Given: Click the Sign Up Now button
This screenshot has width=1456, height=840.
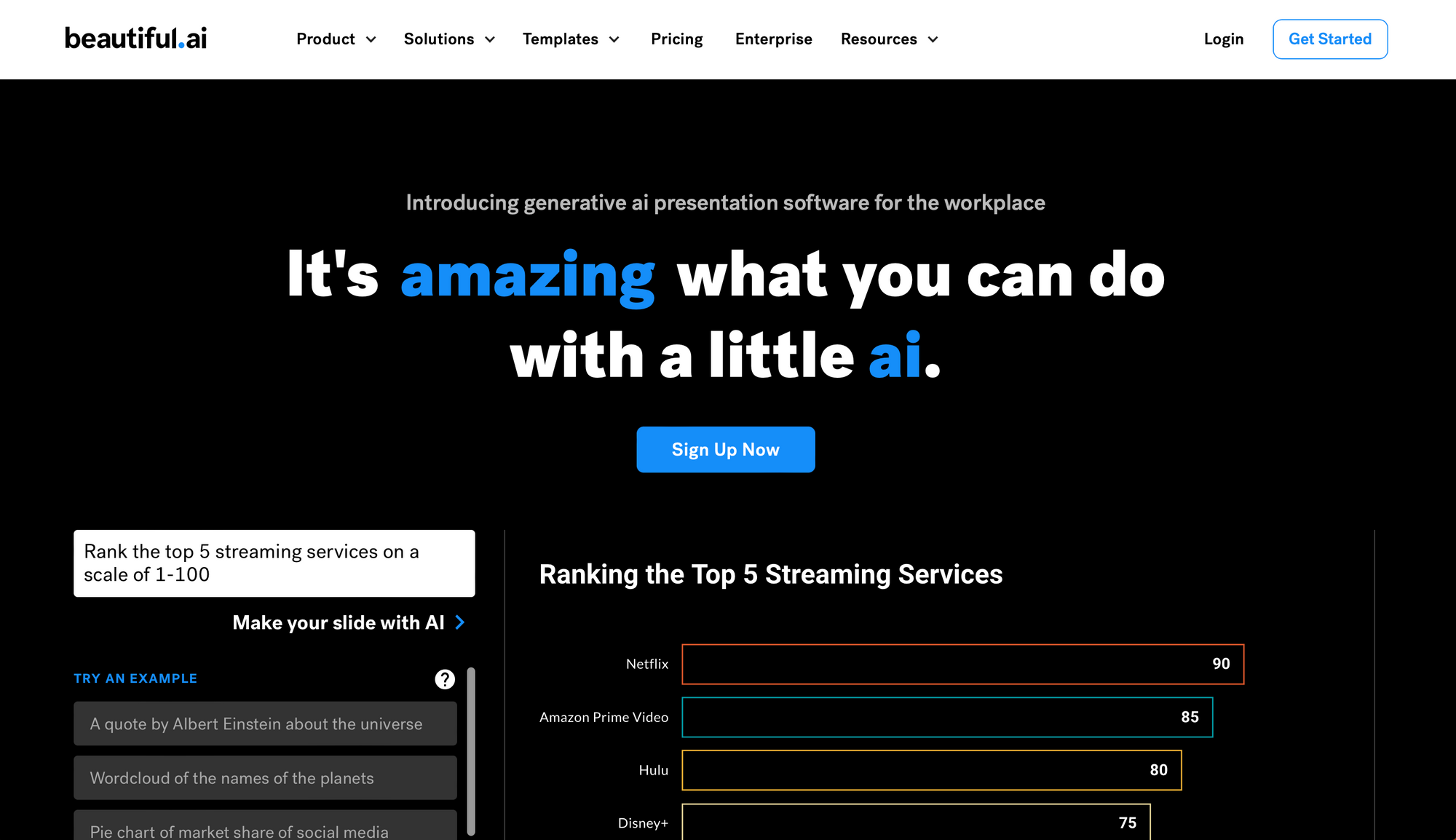Looking at the screenshot, I should click(x=725, y=449).
